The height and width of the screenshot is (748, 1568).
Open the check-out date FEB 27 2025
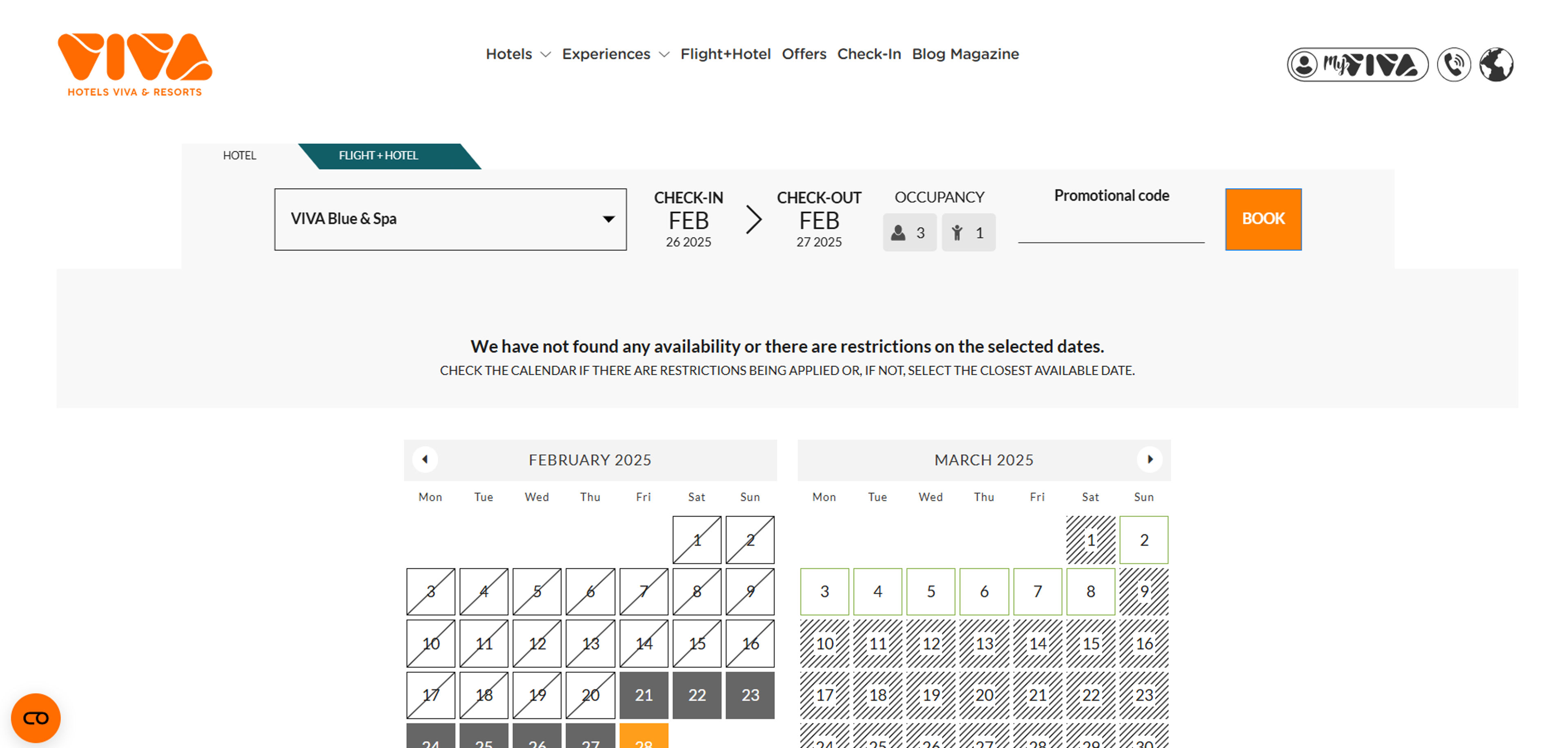click(x=819, y=220)
